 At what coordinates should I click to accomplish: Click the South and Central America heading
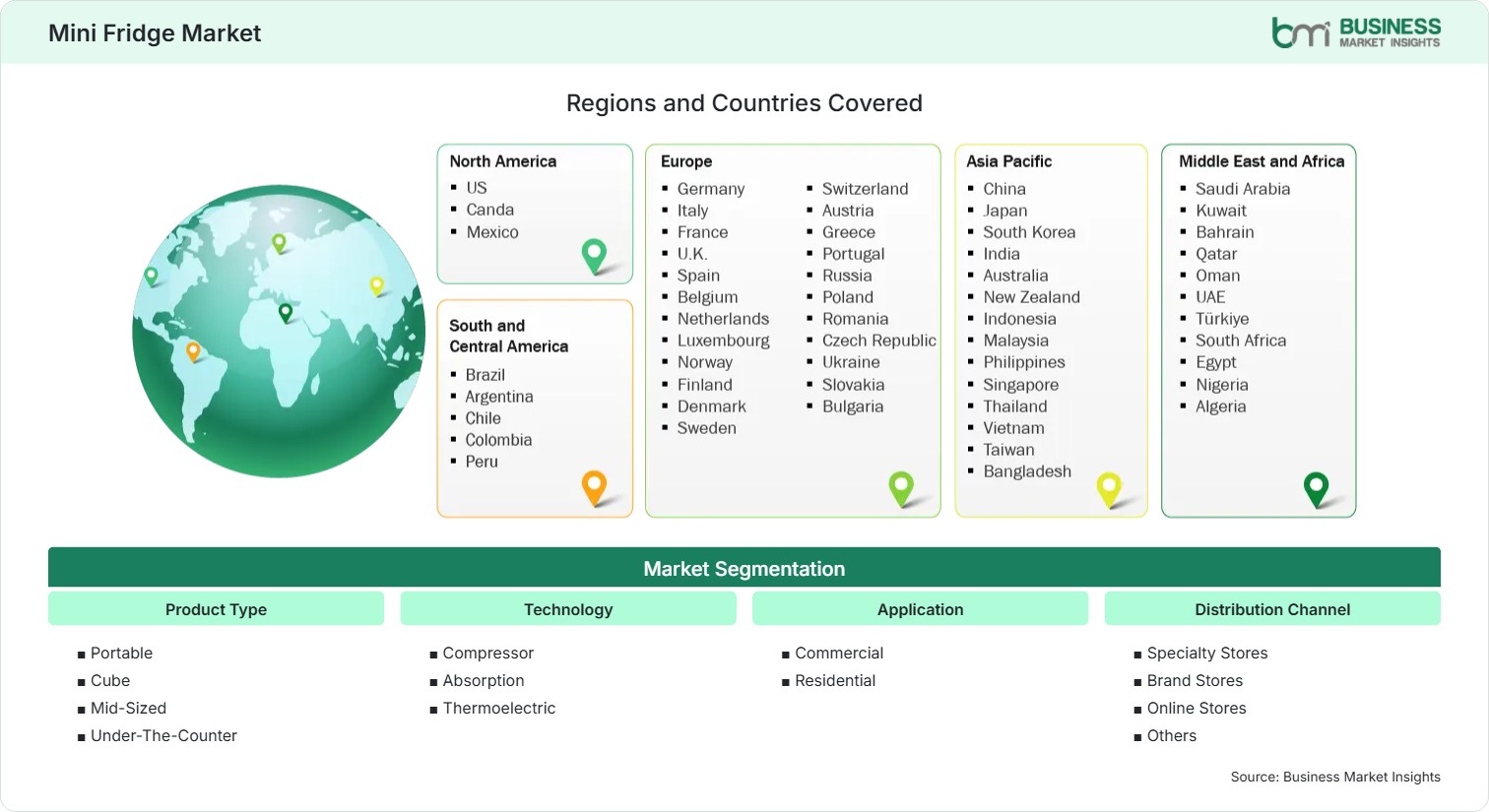pos(509,336)
